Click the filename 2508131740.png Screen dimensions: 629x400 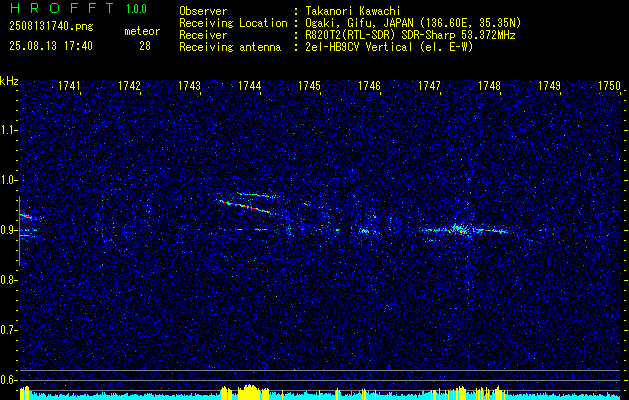51,27
